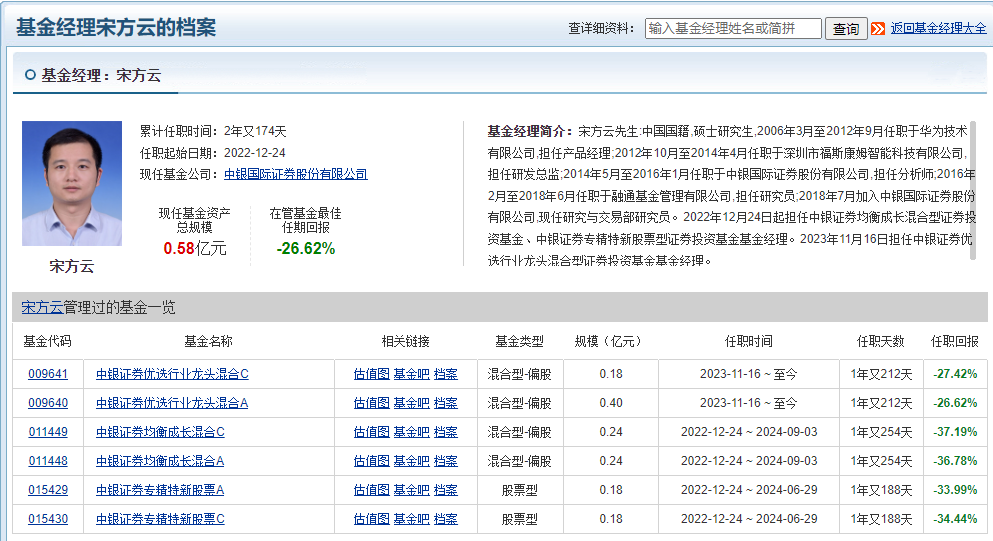Click the 基金类型 column header
This screenshot has width=993, height=541.
click(519, 341)
